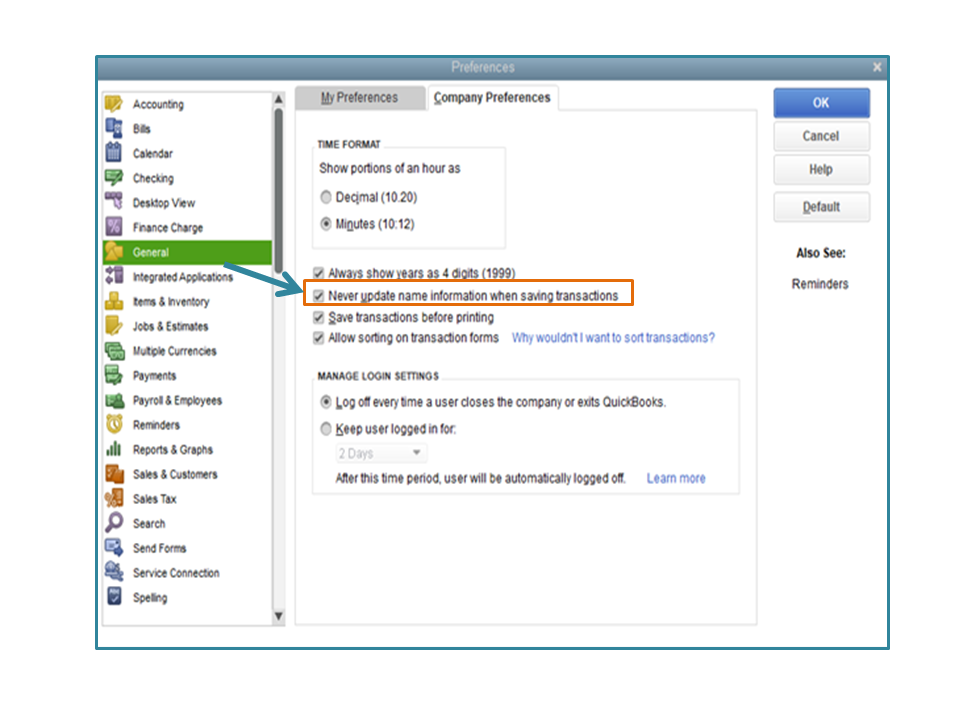Select Minutes (10:12) time format

tap(326, 224)
